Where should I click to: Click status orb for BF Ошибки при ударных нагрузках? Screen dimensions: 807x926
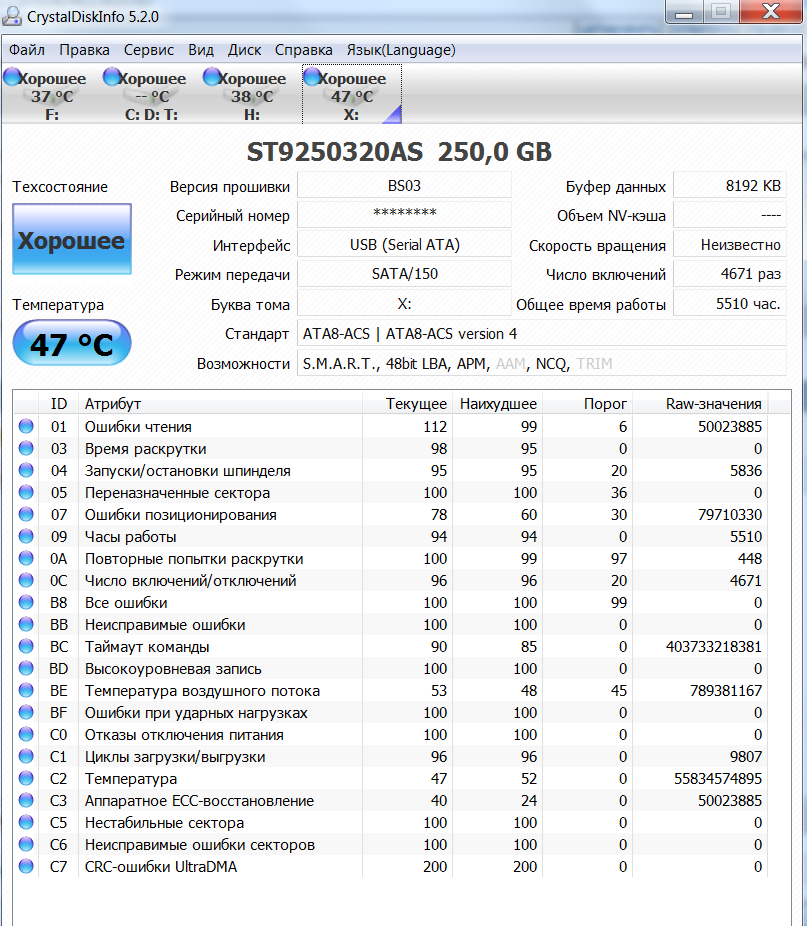coord(26,712)
